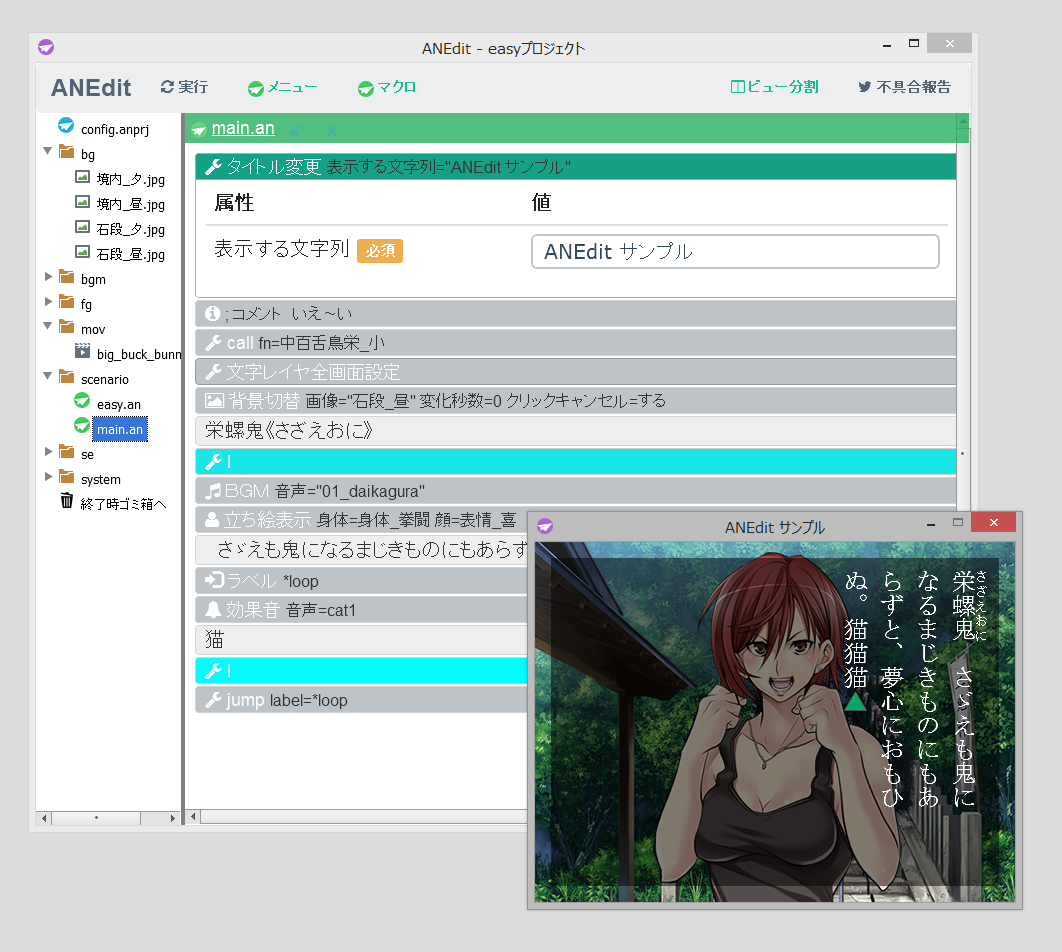Expand the system folder
The width and height of the screenshot is (1062, 952).
click(48, 476)
